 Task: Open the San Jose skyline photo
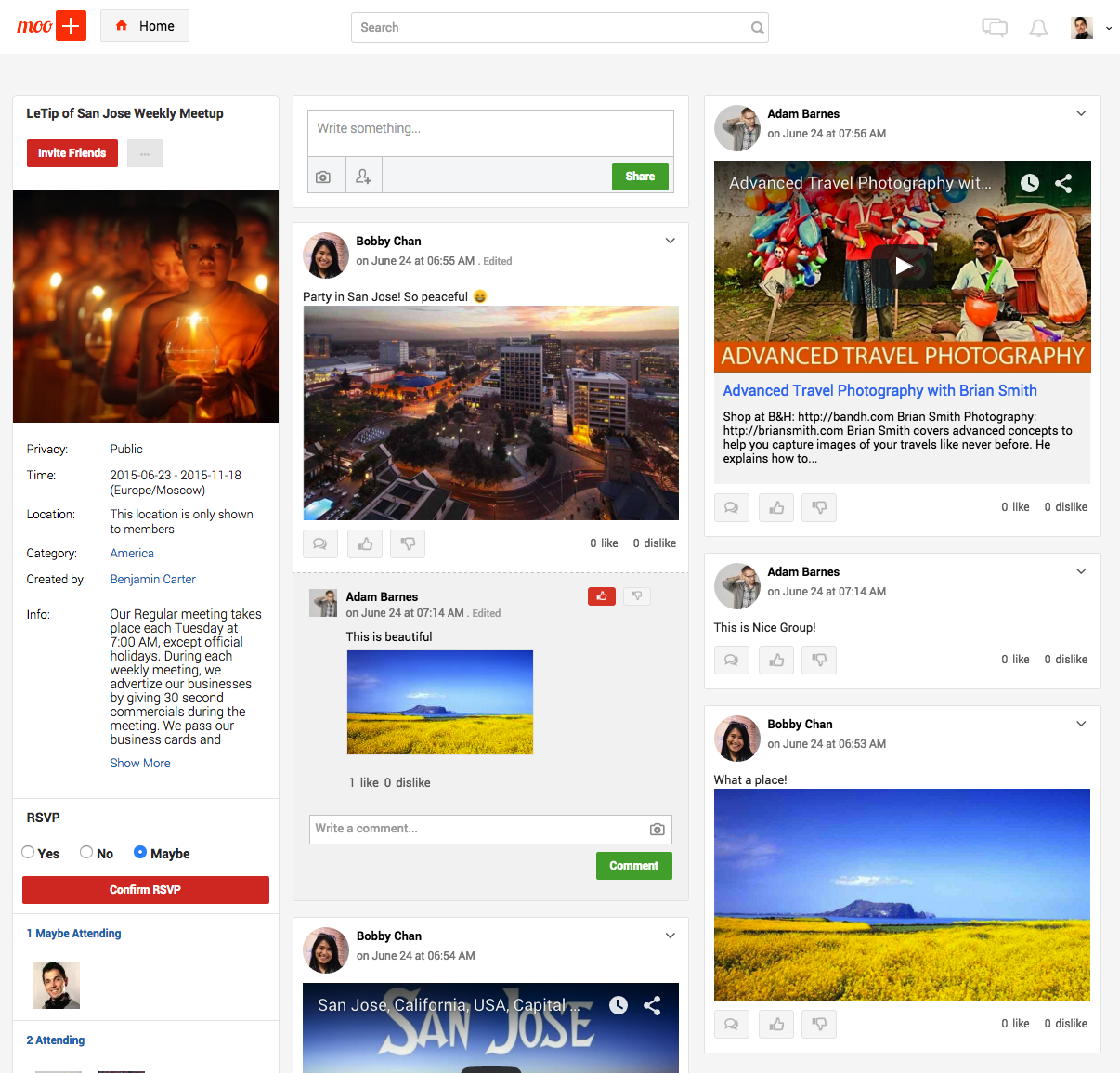(x=490, y=413)
